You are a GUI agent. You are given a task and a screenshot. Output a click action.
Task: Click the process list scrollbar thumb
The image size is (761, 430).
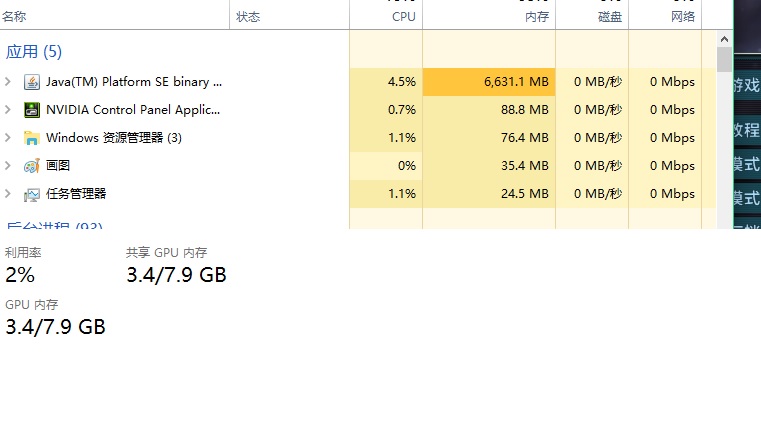[x=725, y=60]
